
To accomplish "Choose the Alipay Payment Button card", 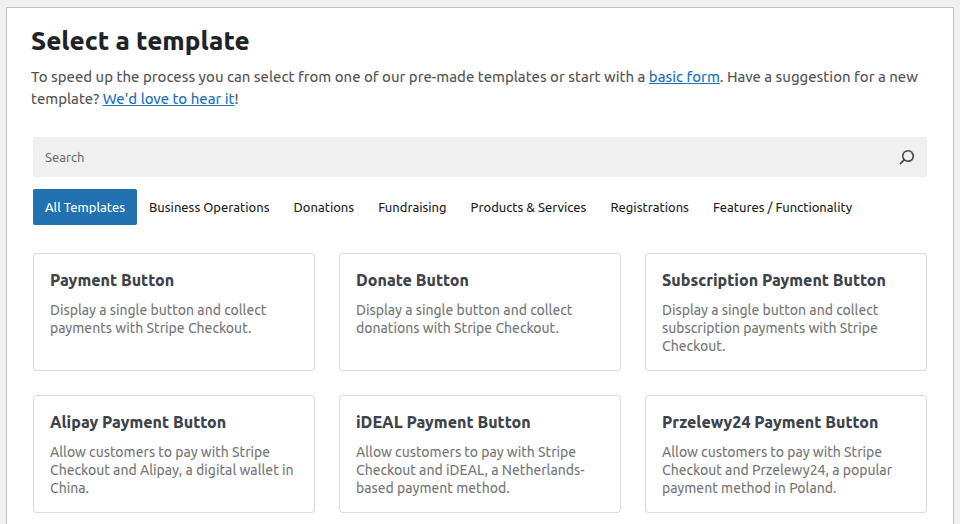I will click(174, 454).
